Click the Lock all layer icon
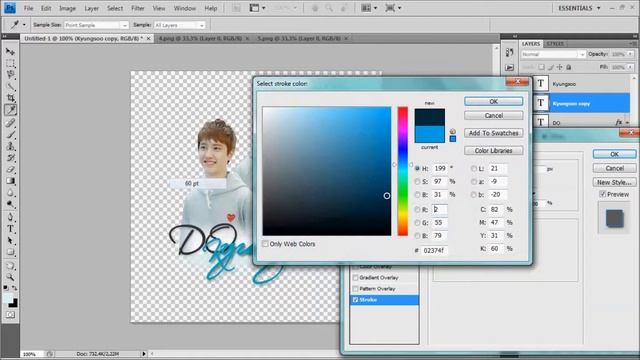Viewport: 640px width, 360px height. 569,67
